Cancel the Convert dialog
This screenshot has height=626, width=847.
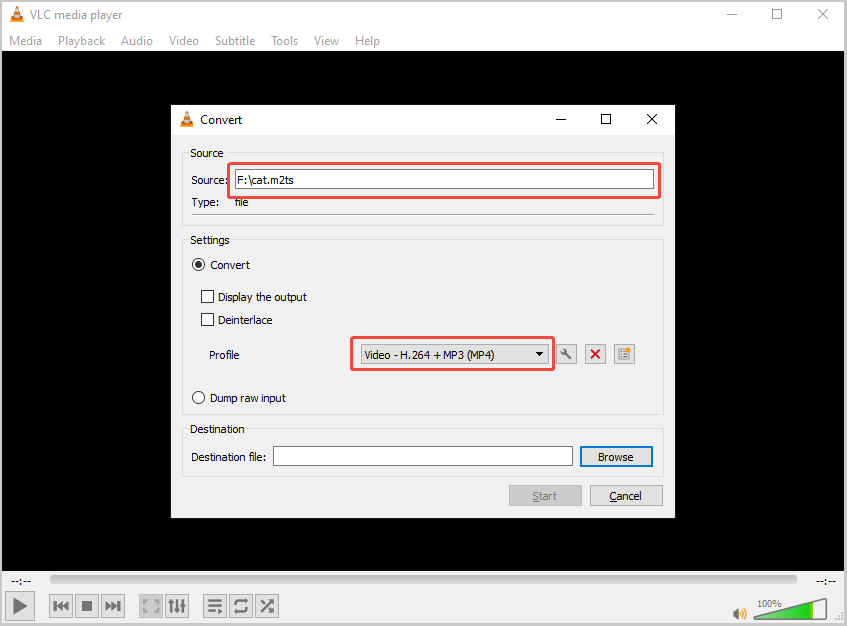[626, 496]
